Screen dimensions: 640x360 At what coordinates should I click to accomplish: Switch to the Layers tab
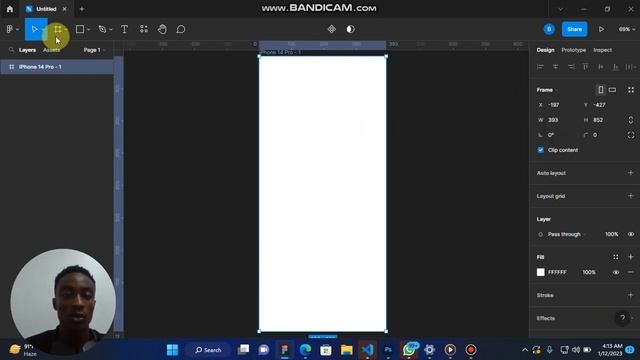click(27, 50)
